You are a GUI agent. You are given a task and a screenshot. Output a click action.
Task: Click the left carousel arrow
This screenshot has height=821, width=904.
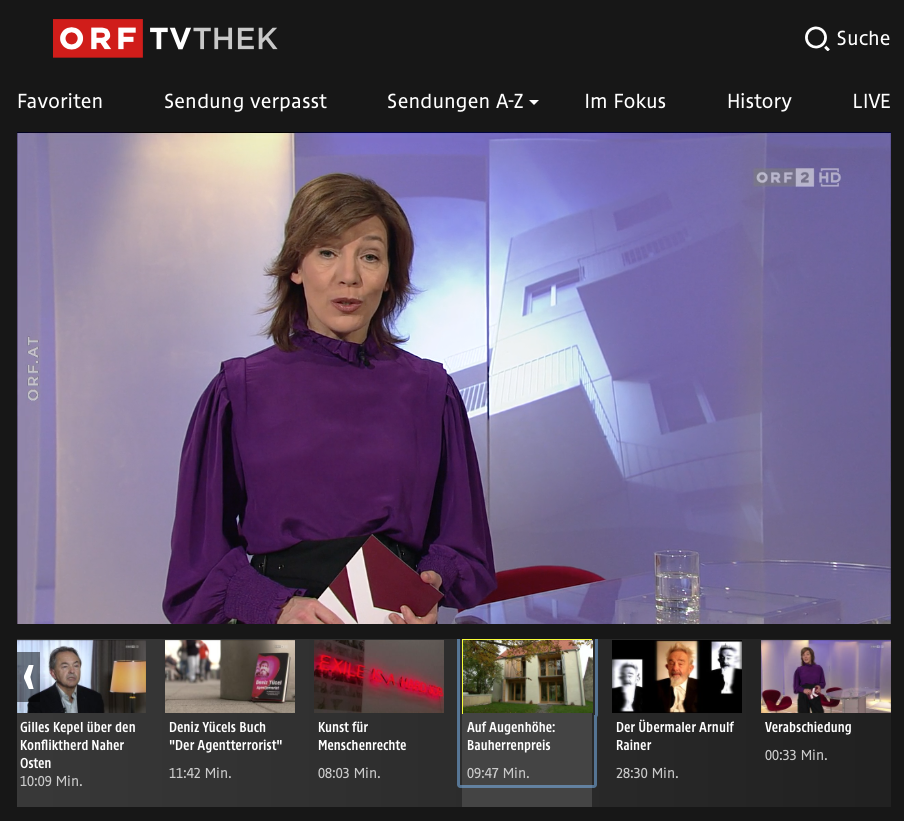point(29,676)
